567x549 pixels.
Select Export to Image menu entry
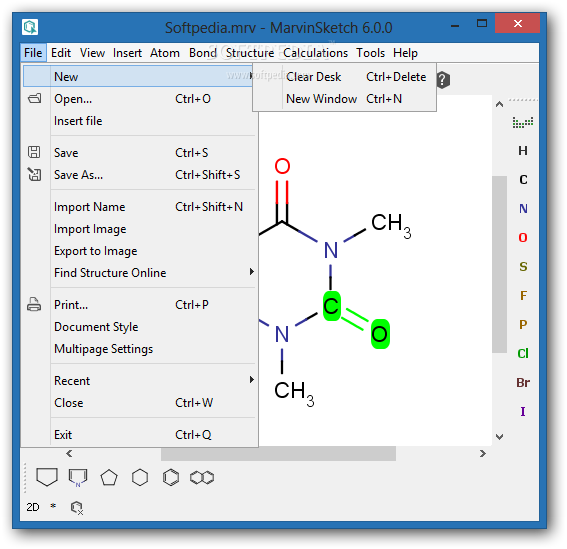(139, 251)
